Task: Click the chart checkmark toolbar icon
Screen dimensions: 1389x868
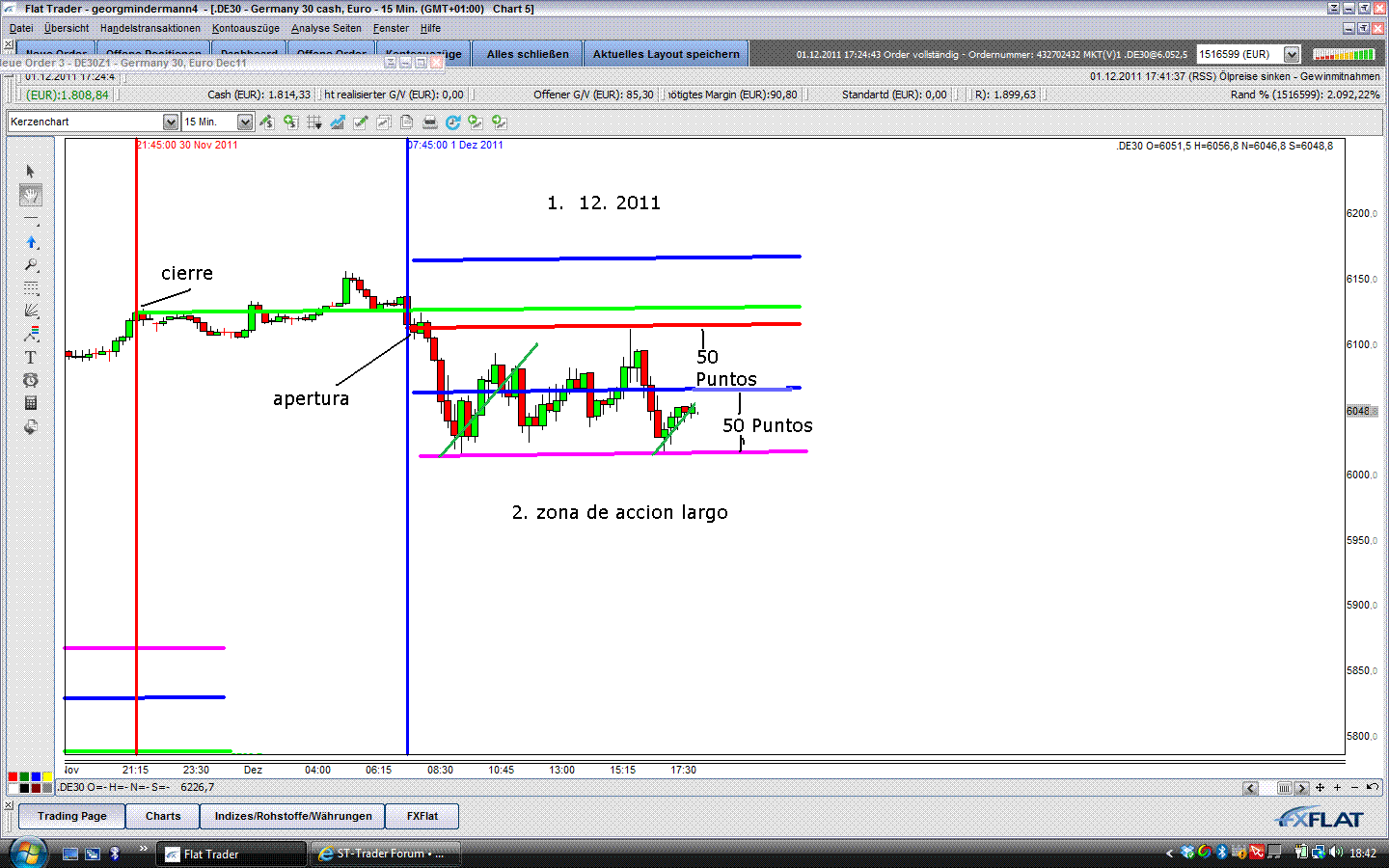Action: [x=361, y=122]
